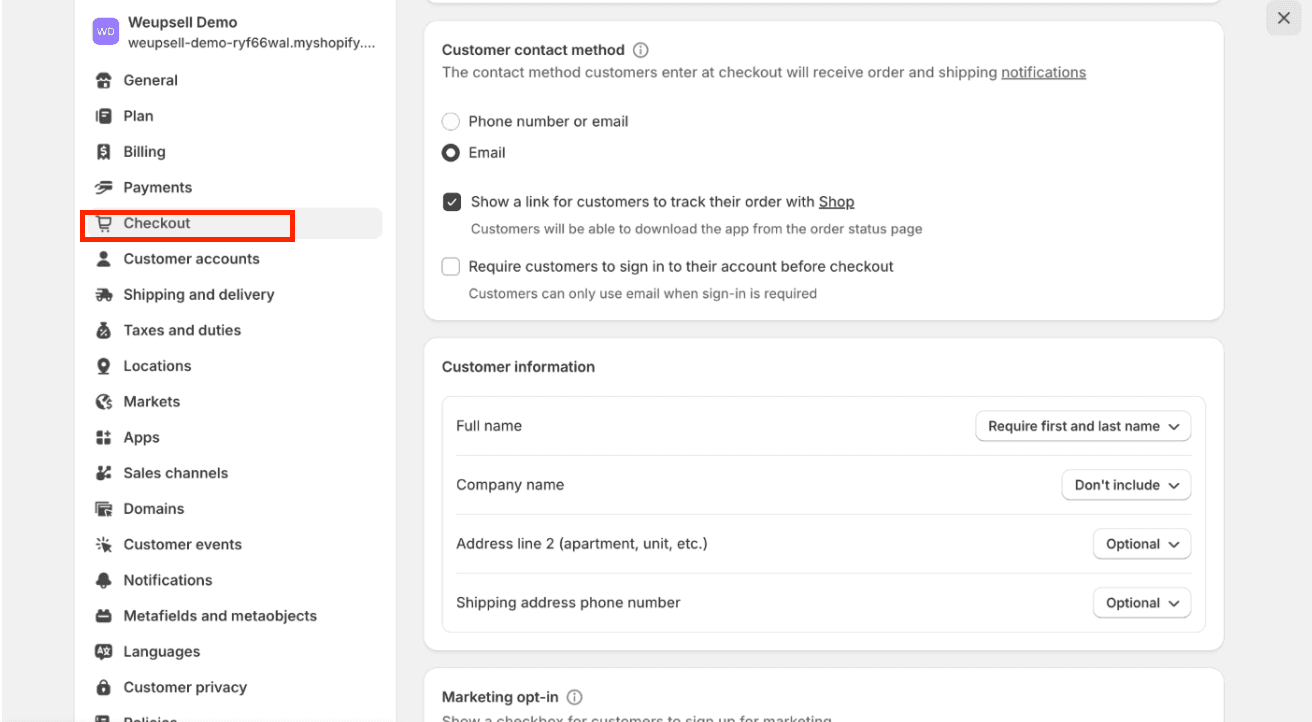The width and height of the screenshot is (1312, 722).
Task: Click info icon beside Customer contact method
Action: 641,50
